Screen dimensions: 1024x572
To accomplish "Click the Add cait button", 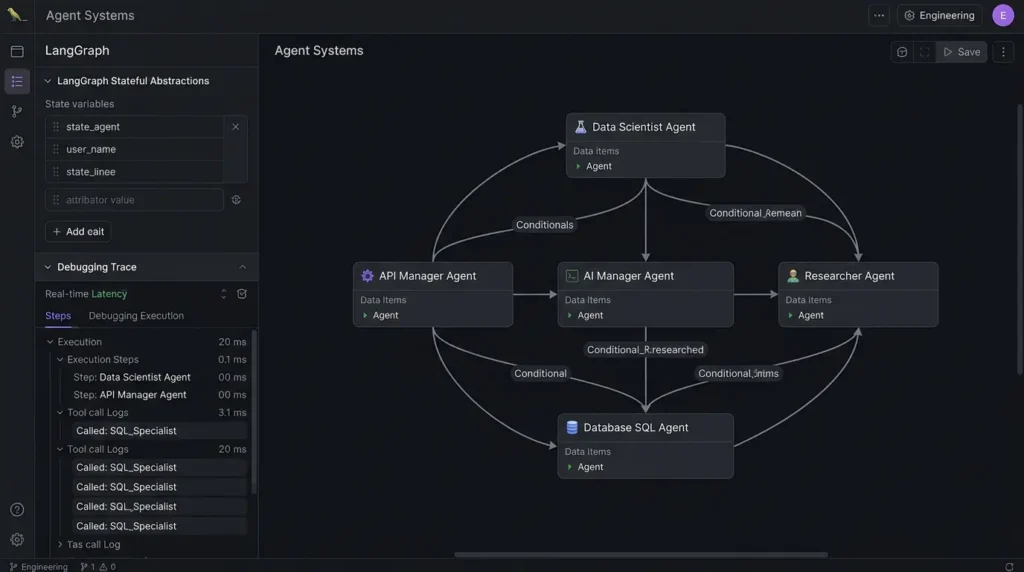I will (x=78, y=232).
